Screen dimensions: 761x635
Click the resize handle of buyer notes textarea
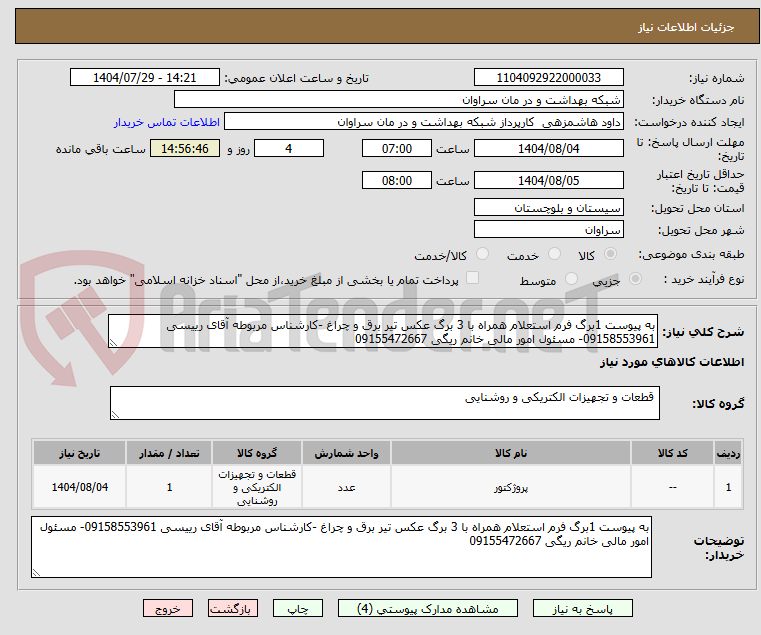[36, 573]
